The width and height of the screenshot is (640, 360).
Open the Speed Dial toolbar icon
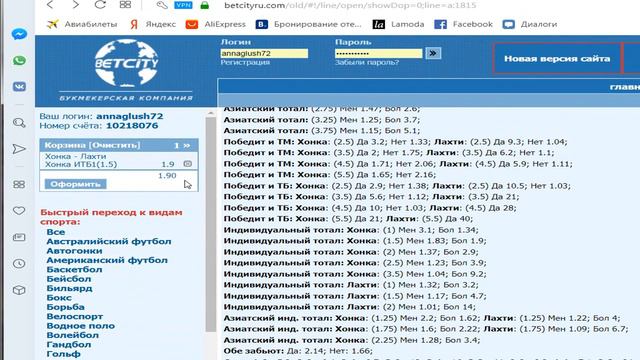pyautogui.click(x=125, y=5)
